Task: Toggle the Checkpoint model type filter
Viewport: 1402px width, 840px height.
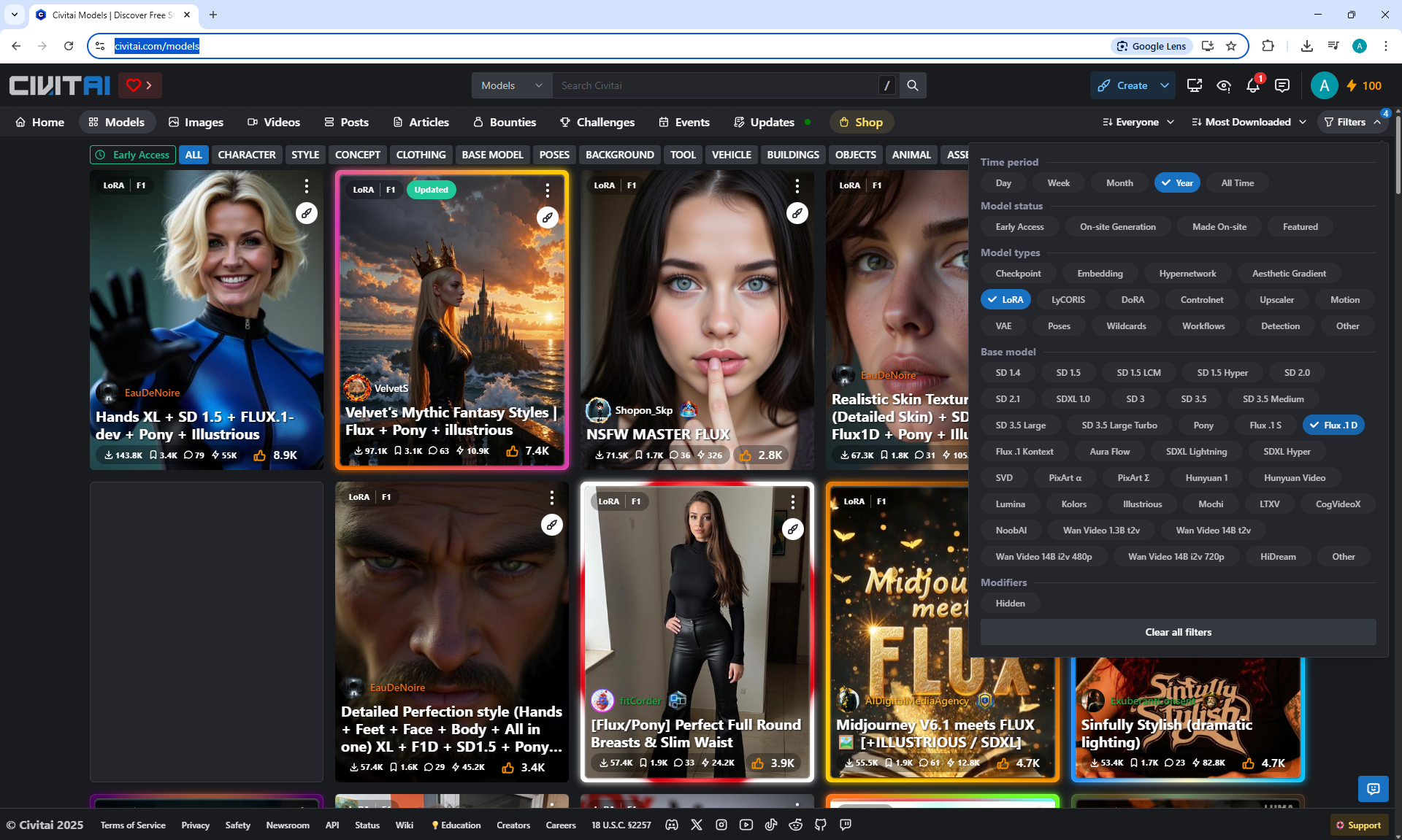Action: point(1018,274)
